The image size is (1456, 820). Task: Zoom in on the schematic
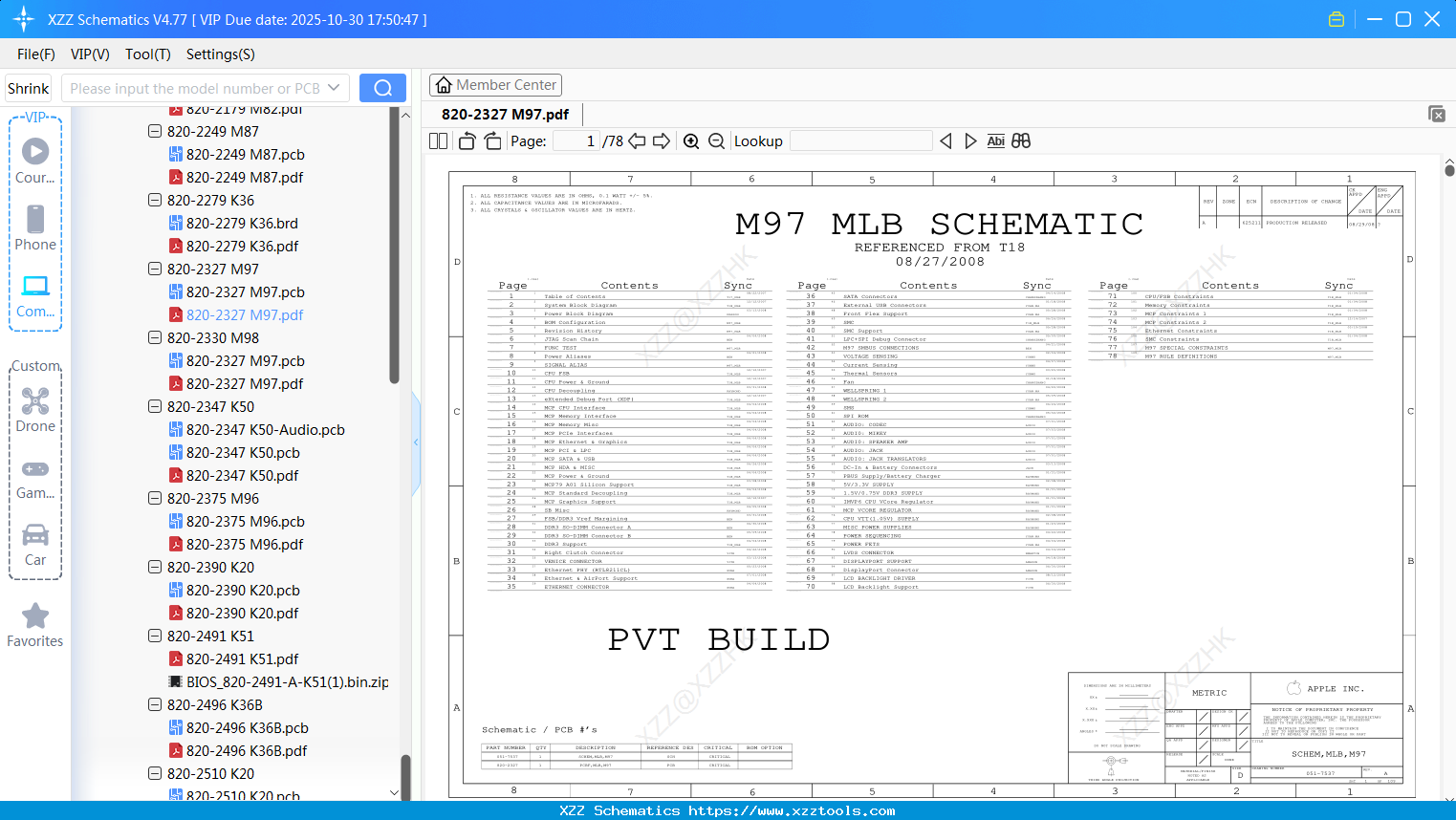point(691,141)
